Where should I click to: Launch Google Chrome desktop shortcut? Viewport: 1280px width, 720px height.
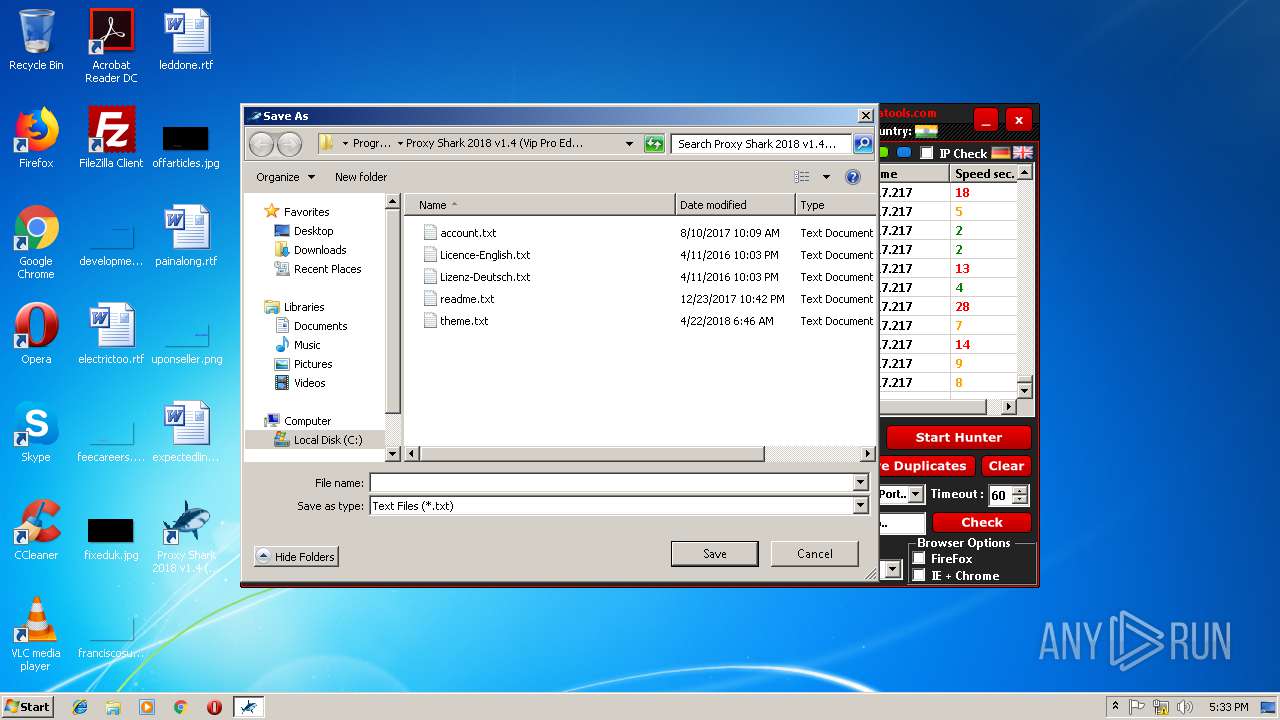click(36, 242)
